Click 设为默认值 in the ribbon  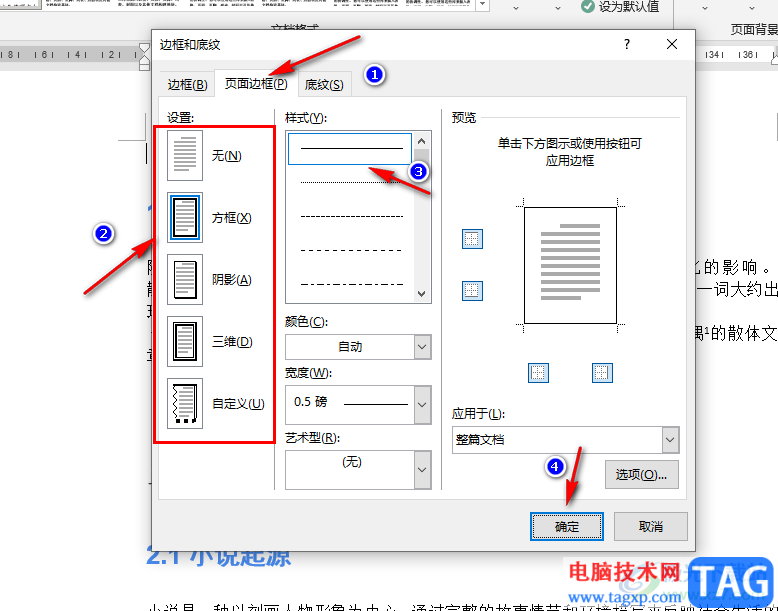[620, 6]
